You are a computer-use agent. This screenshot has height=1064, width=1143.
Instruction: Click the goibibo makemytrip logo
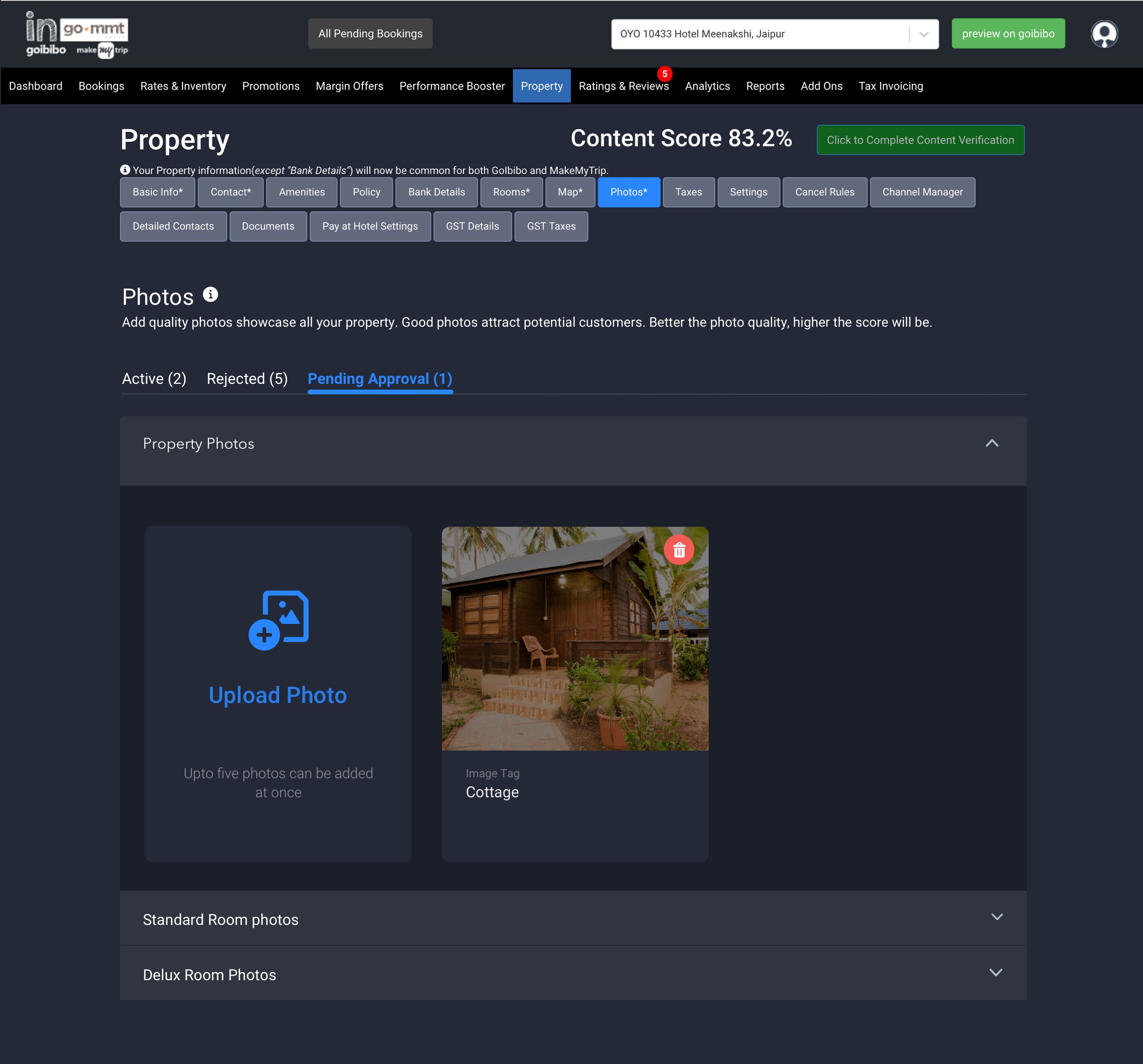[77, 34]
